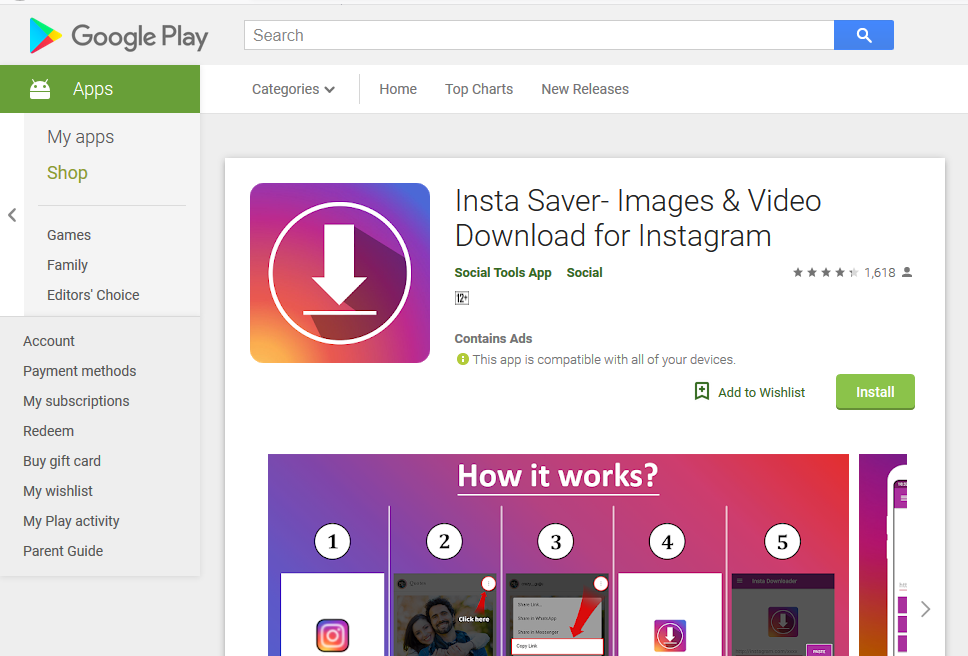This screenshot has height=656, width=968.
Task: Open Editors' Choice
Action: (x=93, y=295)
